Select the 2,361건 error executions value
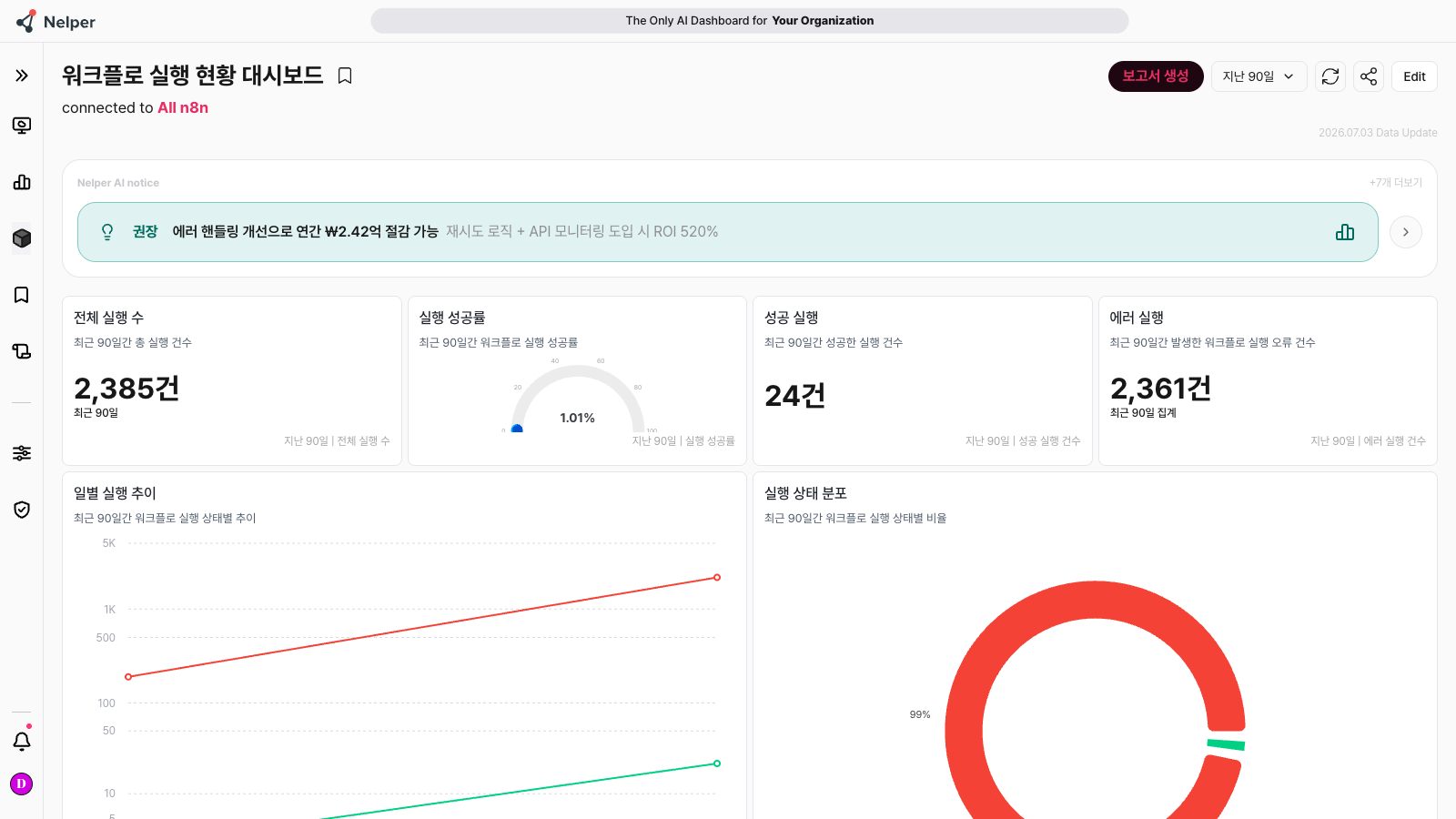Viewport: 1456px width, 819px height. click(x=1161, y=389)
